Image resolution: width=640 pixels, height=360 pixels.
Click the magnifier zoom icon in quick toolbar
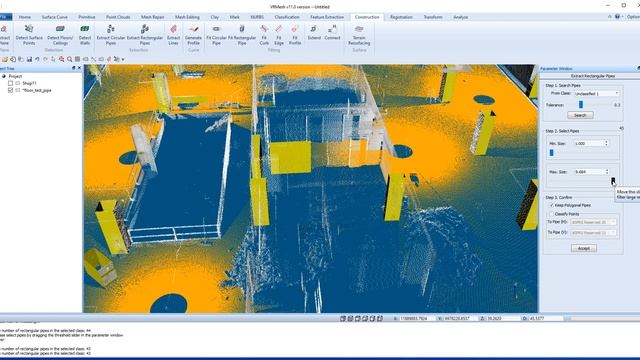coord(69,59)
